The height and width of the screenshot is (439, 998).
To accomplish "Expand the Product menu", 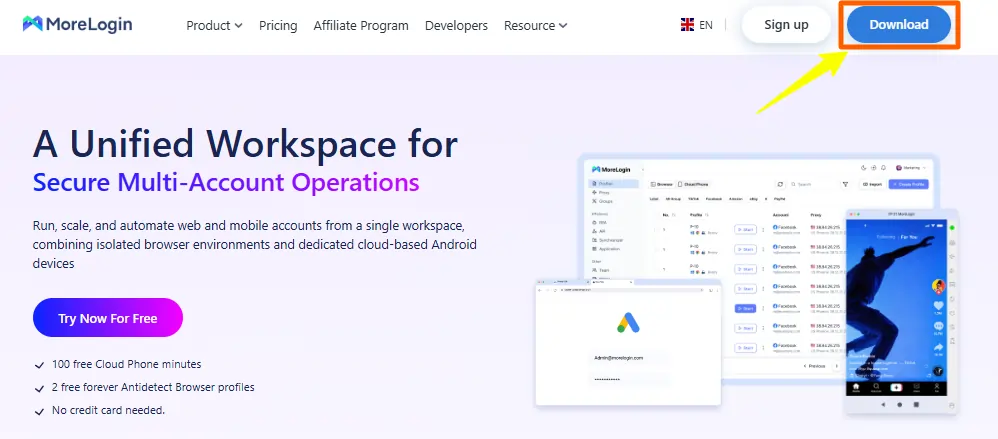I will [x=214, y=25].
